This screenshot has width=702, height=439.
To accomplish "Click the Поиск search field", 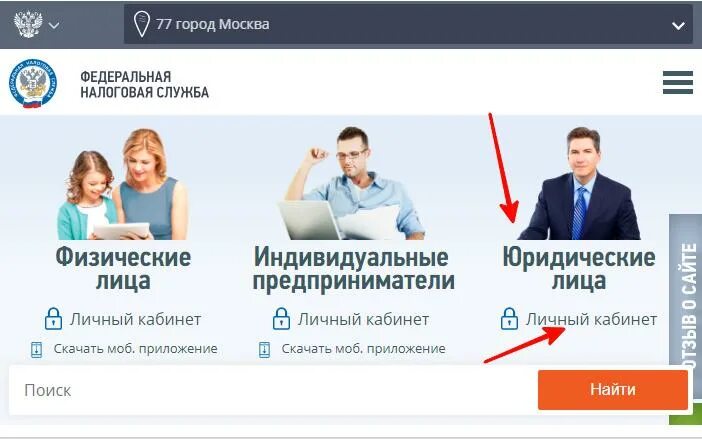I will point(273,390).
